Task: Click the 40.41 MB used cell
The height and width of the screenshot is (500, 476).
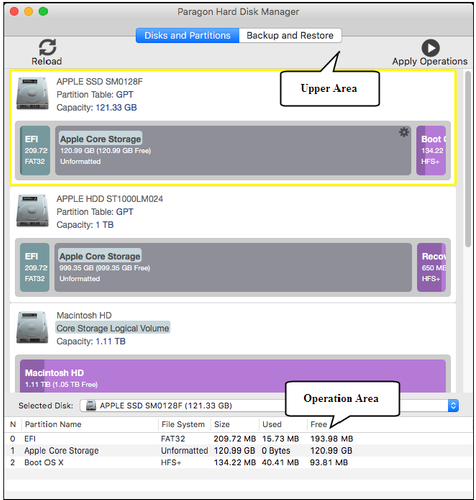Action: (x=280, y=463)
